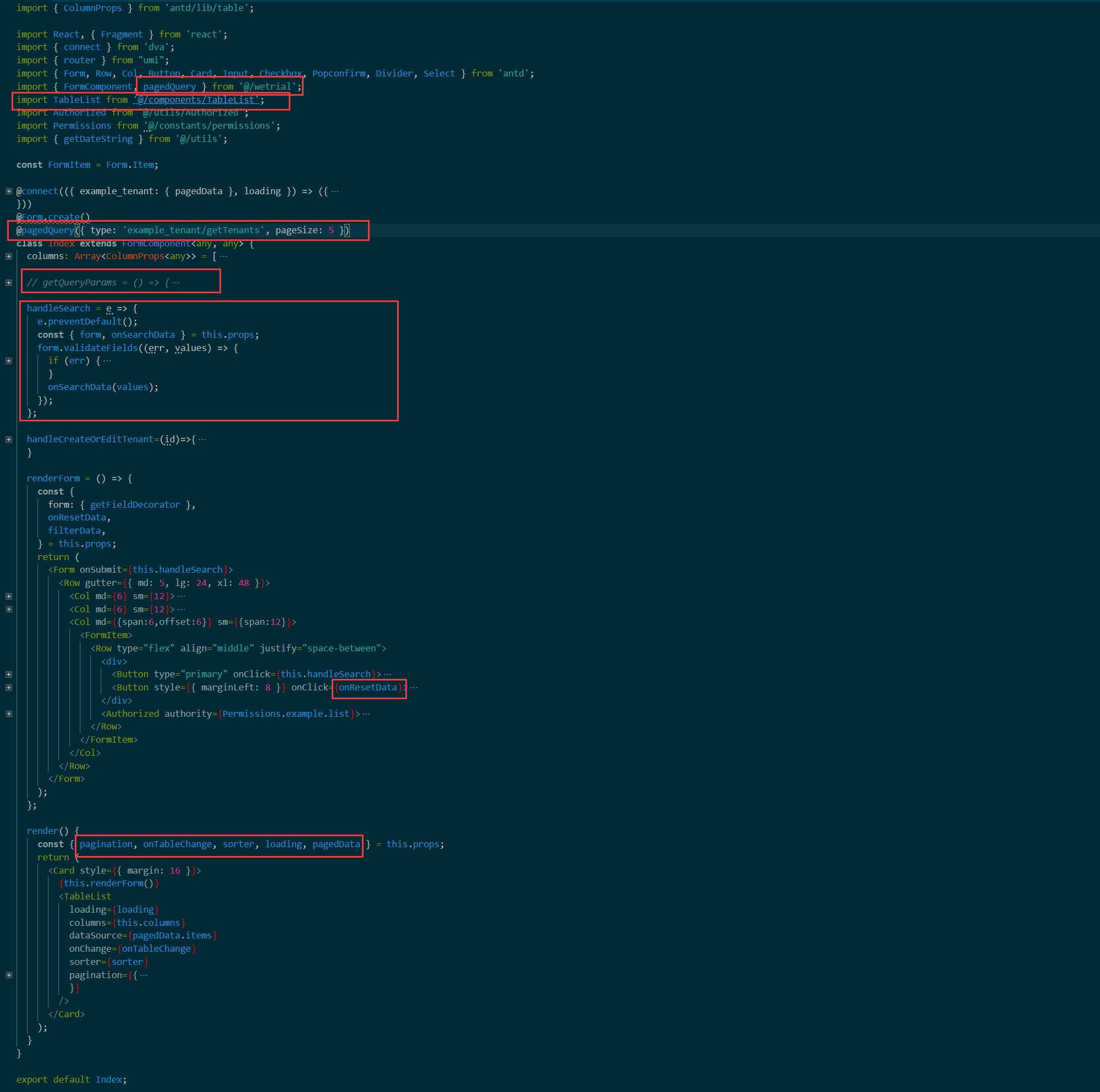Unfold the Button with onResetData handler
Viewport: 1100px width, 1092px height.
click(9, 688)
